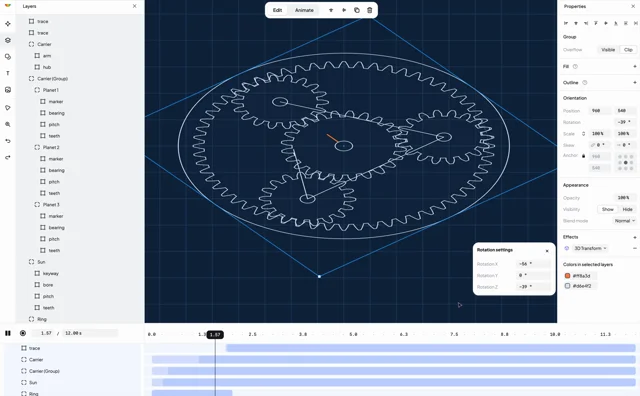Screen dimensions: 640x396
Task: Click the align left icon in Properties
Action: pos(566,23)
